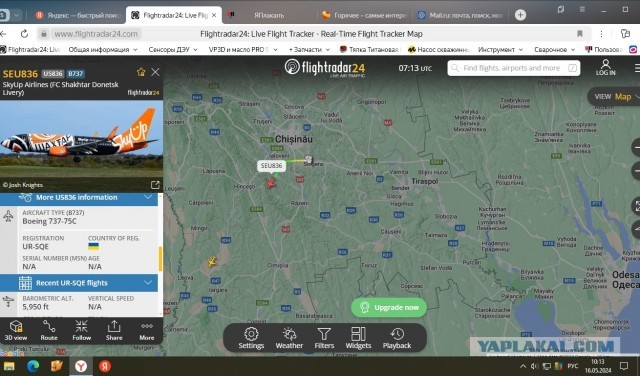Click the airport marker near Chișinău
Screen dimensions: 640x376
[x=309, y=159]
